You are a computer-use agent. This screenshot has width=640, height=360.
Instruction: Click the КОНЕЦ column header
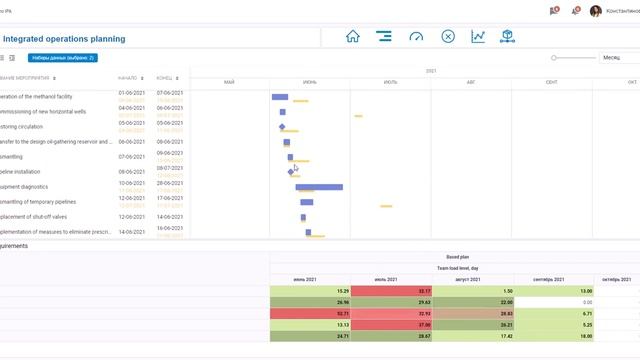tap(164, 78)
